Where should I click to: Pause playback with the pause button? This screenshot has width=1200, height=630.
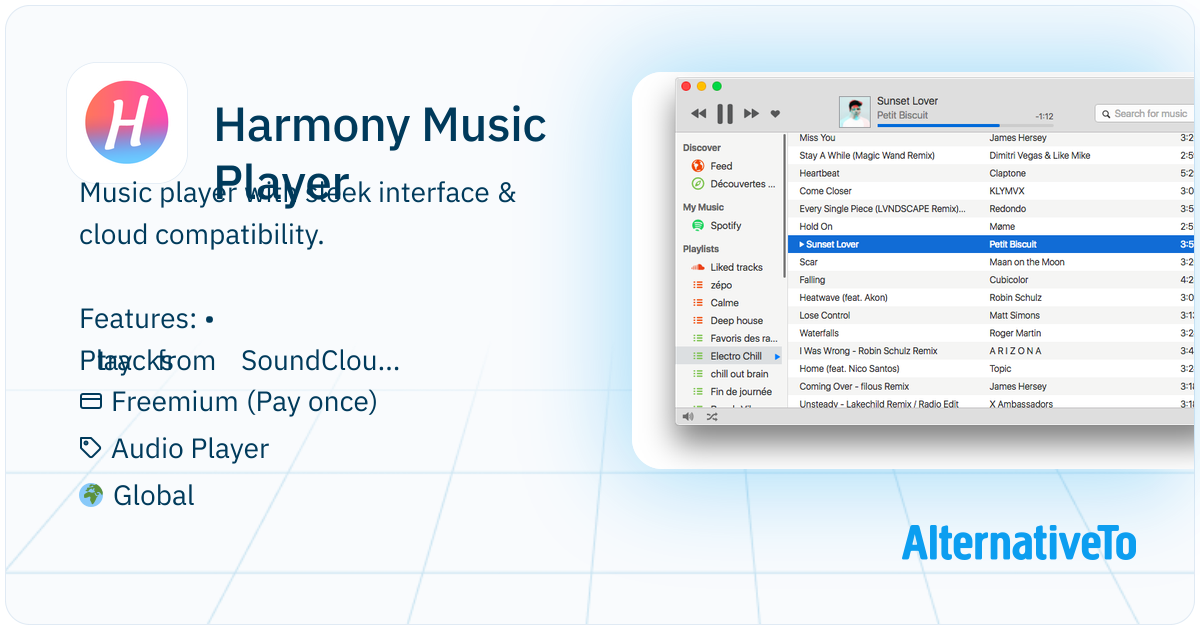(x=725, y=114)
